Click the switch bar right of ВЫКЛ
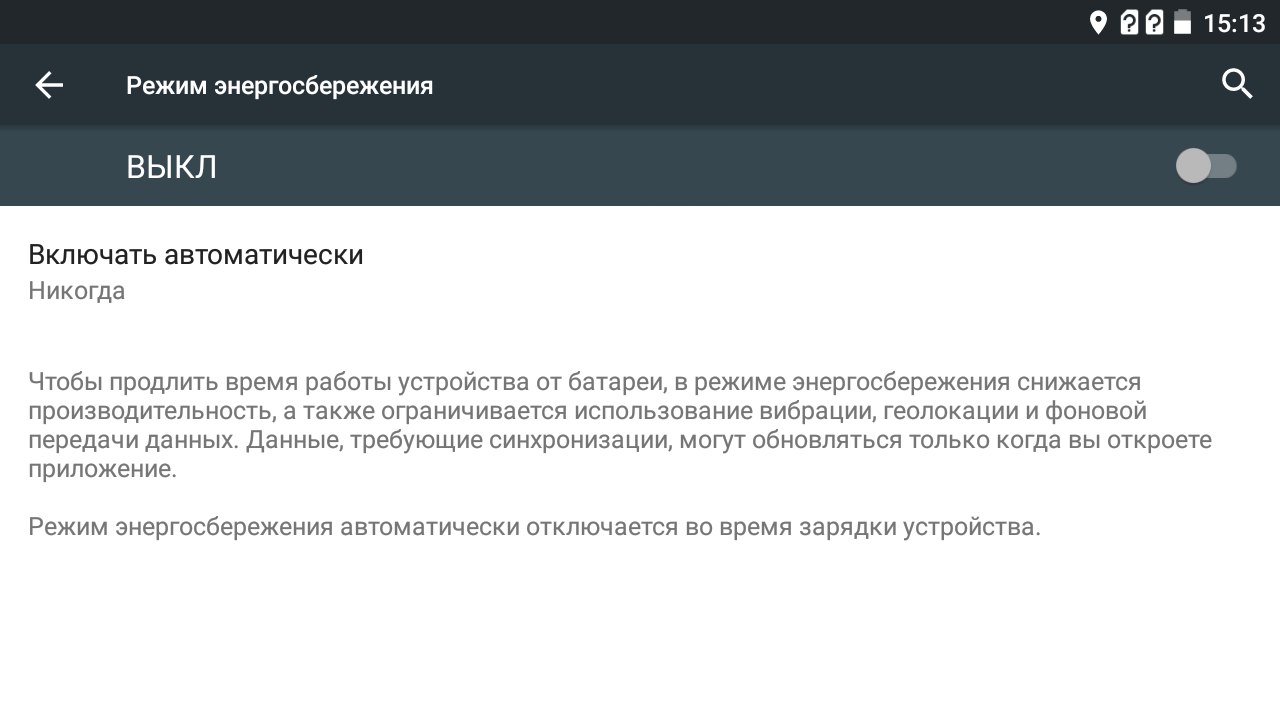Image resolution: width=1280 pixels, height=720 pixels. pyautogui.click(x=700, y=166)
